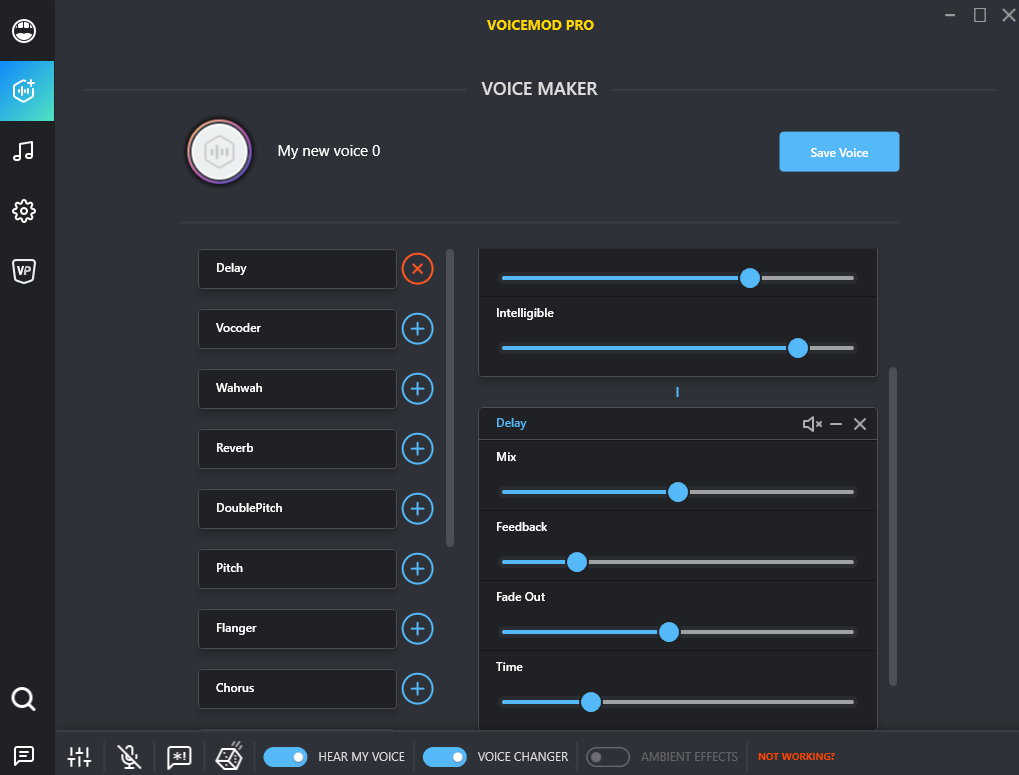1019x775 pixels.
Task: Select the Wahwah effect in list
Action: (x=297, y=388)
